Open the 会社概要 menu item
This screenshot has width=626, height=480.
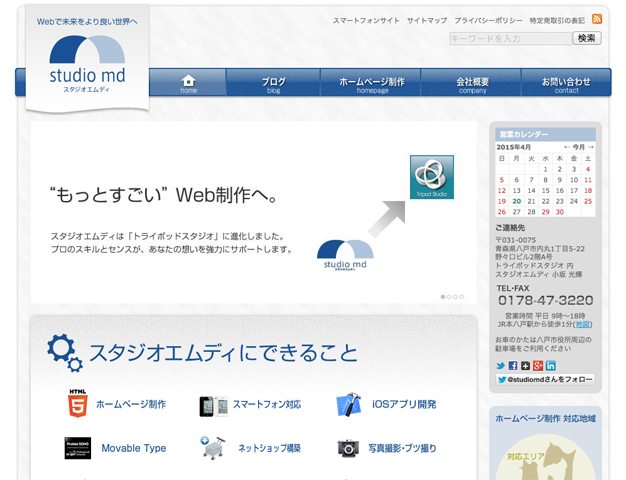point(472,83)
